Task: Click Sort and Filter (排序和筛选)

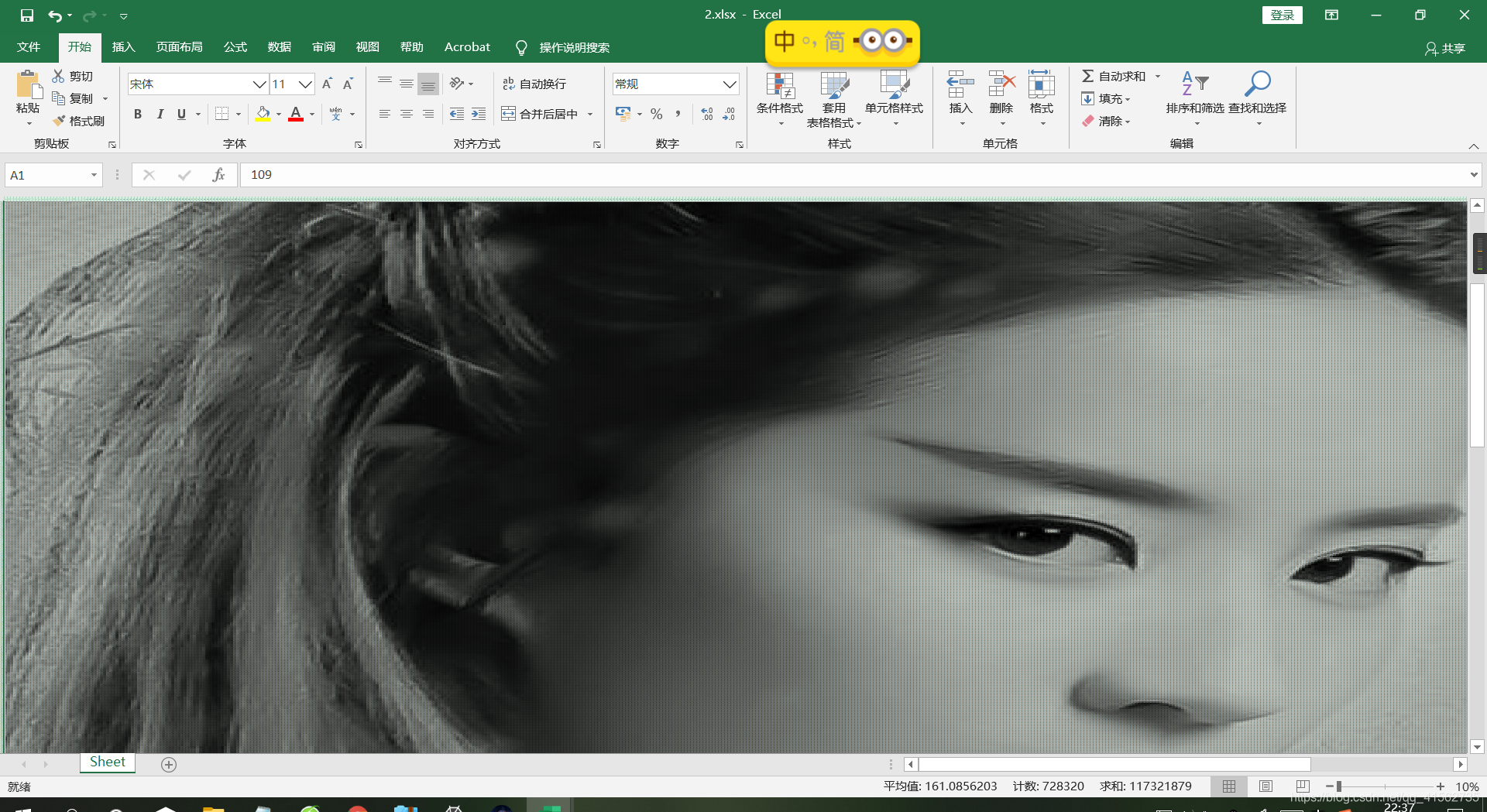Action: 1195,99
